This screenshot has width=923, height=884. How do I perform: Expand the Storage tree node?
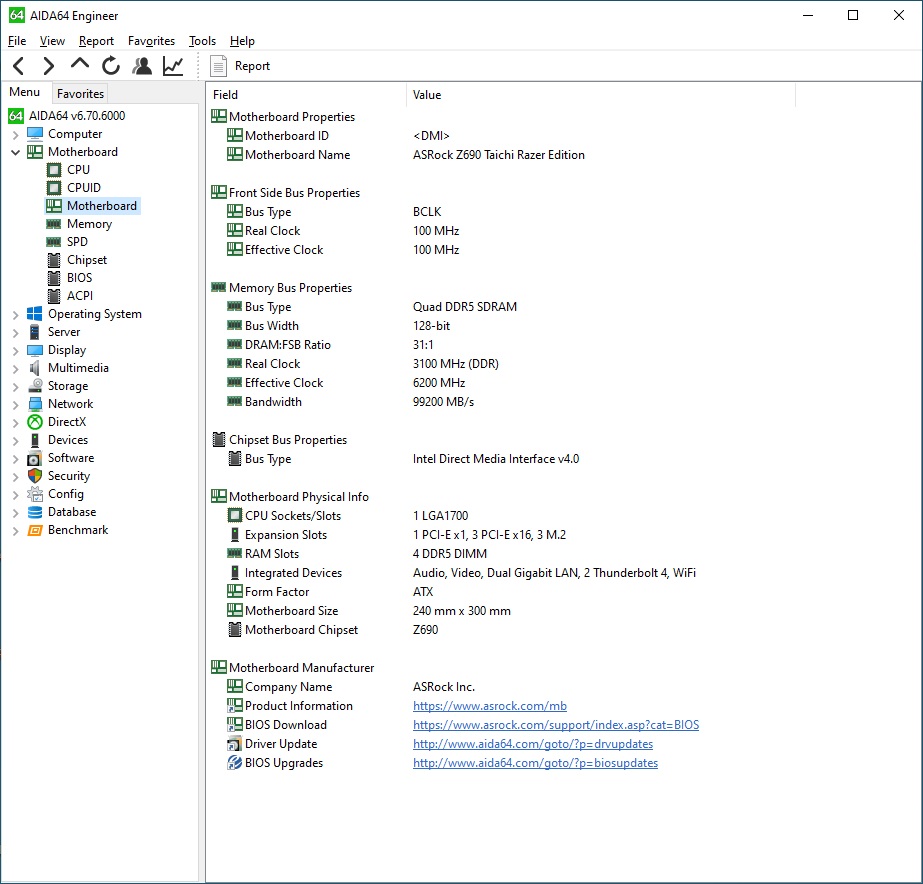[x=16, y=387]
